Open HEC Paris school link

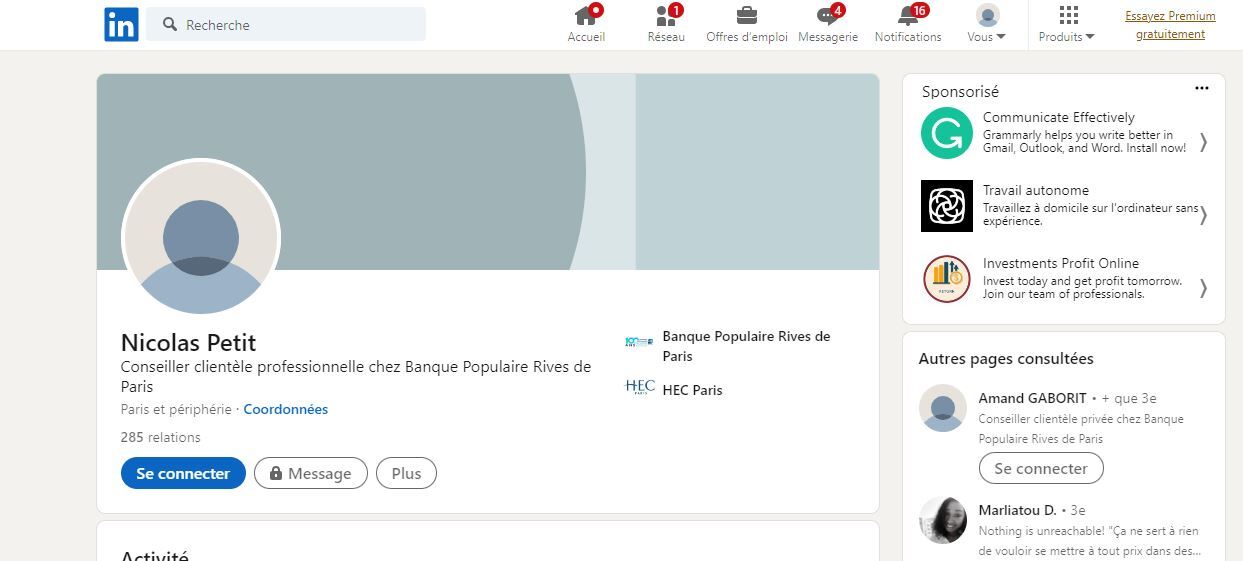pos(692,390)
